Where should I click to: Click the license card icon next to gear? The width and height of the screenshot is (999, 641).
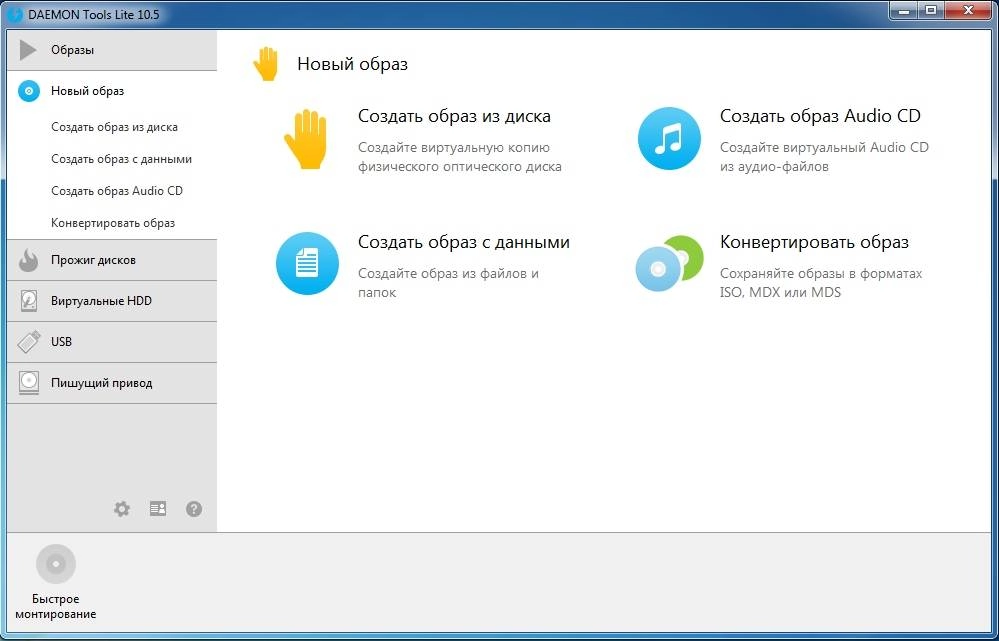(x=158, y=508)
